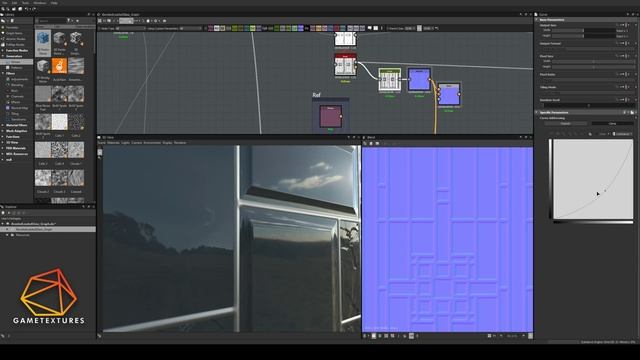Select the highlighted graph in Explorer
Screen dimensions: 640x360
(48, 229)
